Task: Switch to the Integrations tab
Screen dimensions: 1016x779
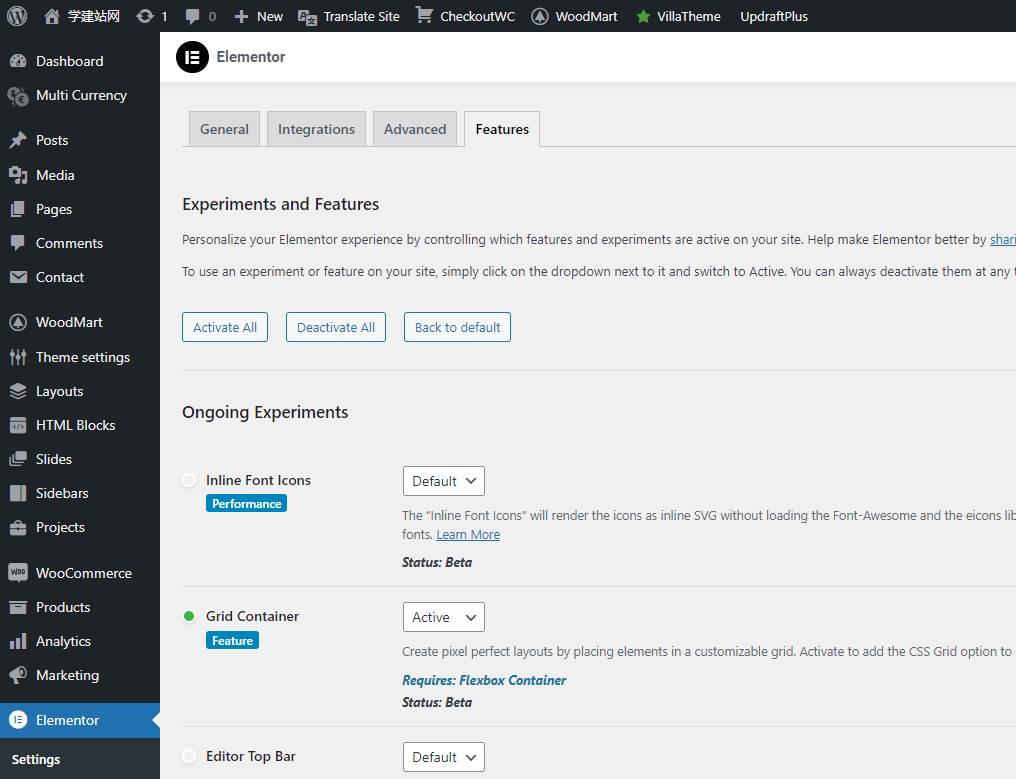Action: coord(316,129)
